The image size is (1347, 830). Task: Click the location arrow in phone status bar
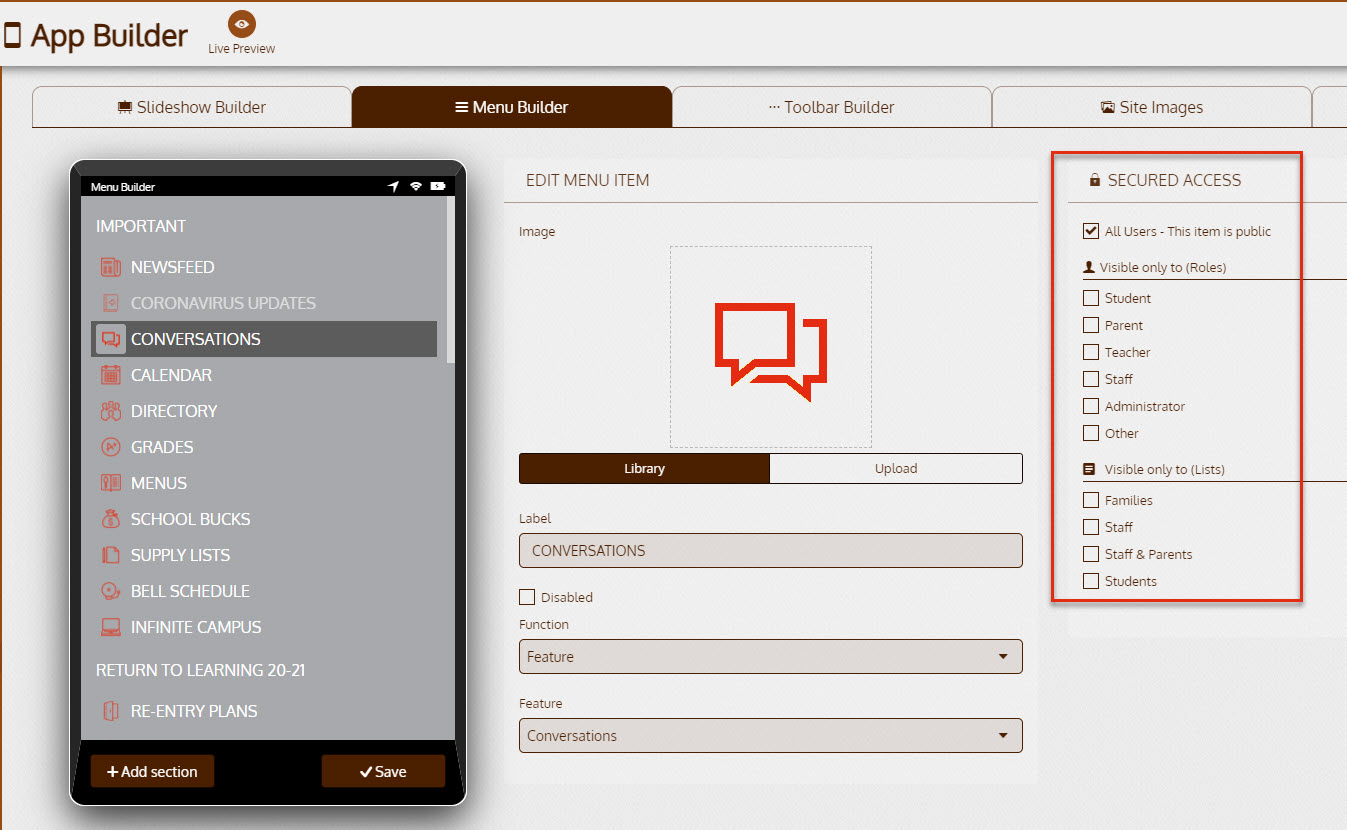pos(394,187)
